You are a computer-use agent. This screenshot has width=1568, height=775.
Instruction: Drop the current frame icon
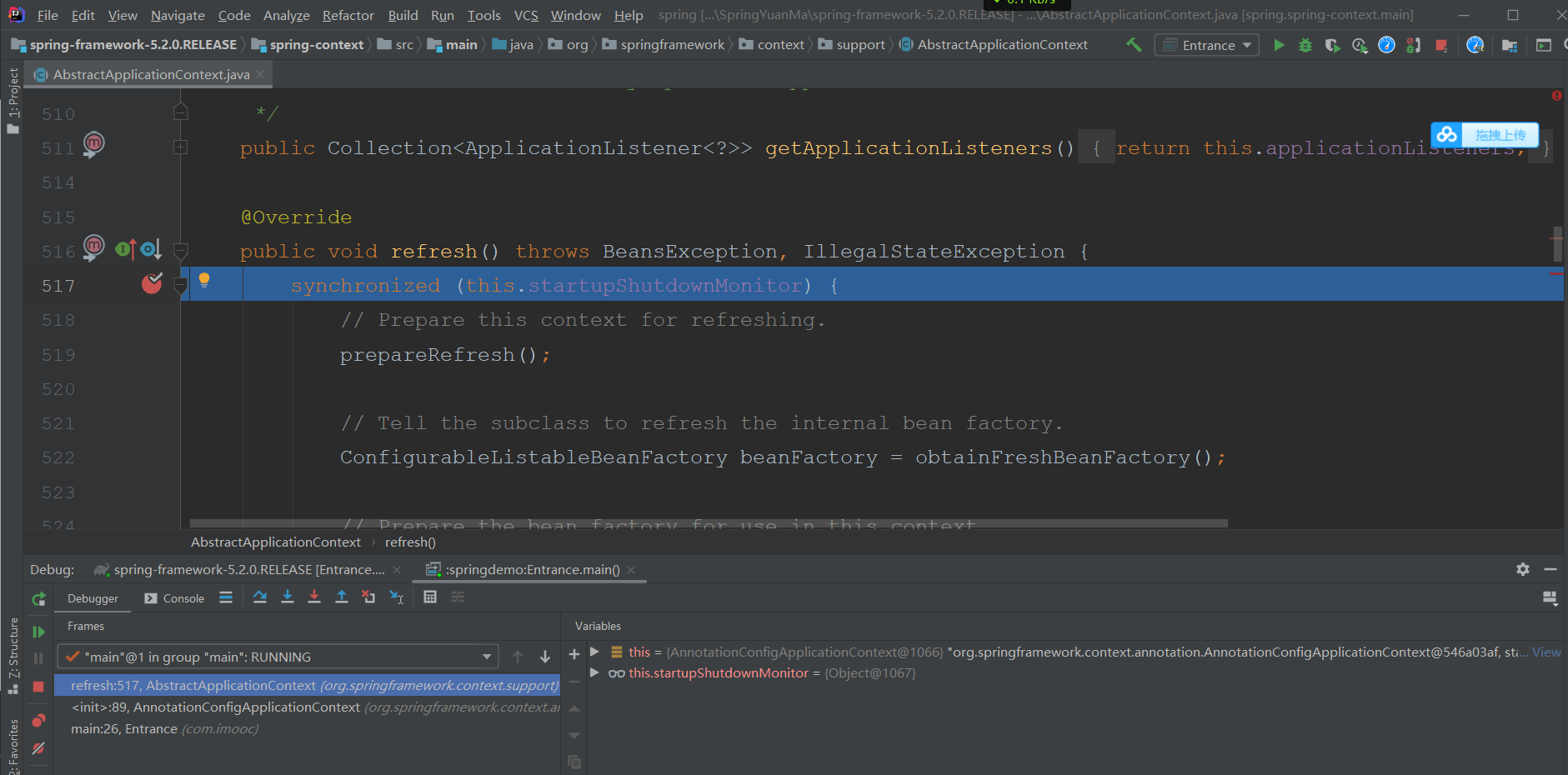368,597
